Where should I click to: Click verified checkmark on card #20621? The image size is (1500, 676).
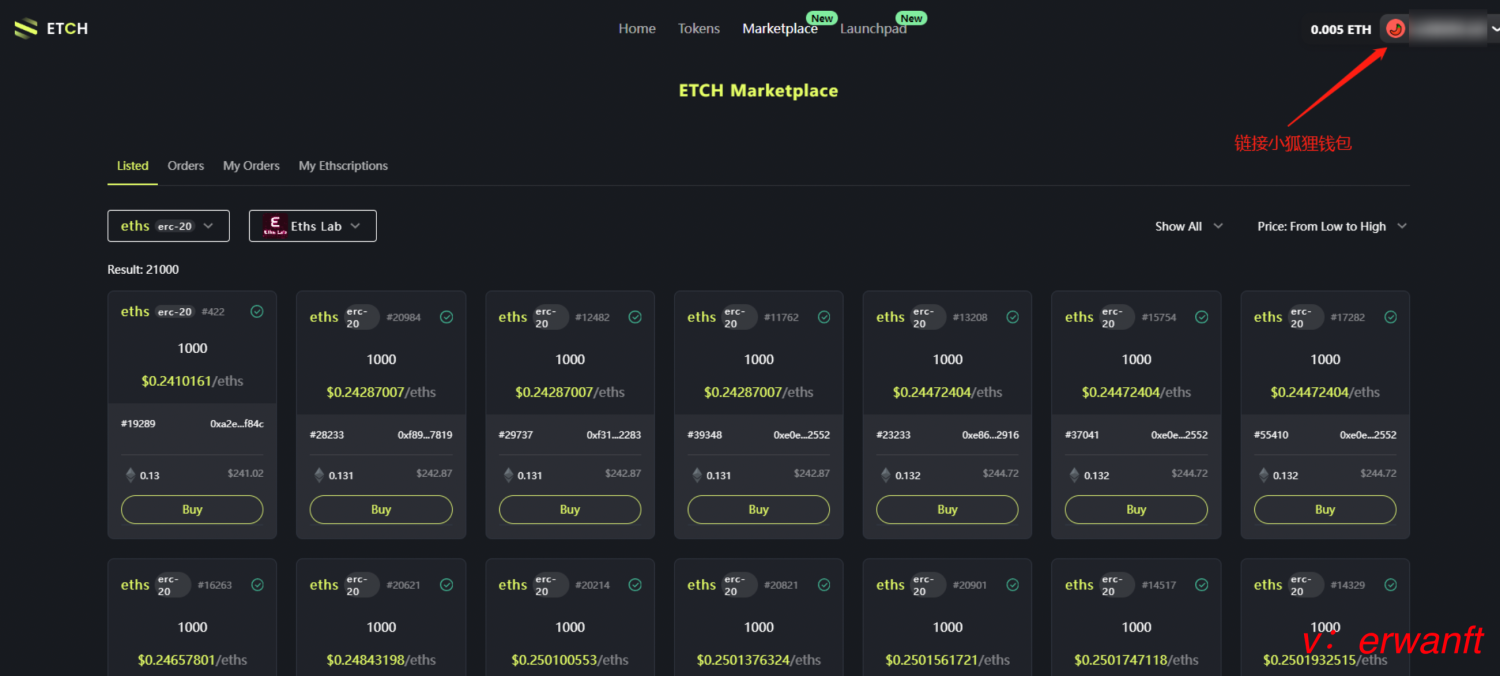[446, 585]
